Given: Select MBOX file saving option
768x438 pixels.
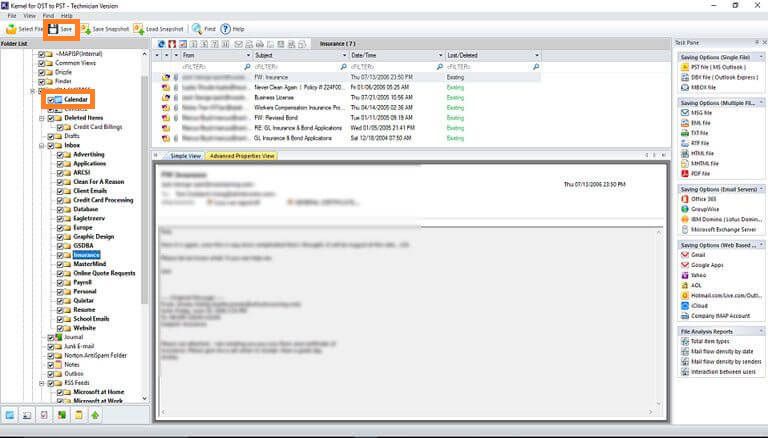Looking at the screenshot, I should [698, 87].
